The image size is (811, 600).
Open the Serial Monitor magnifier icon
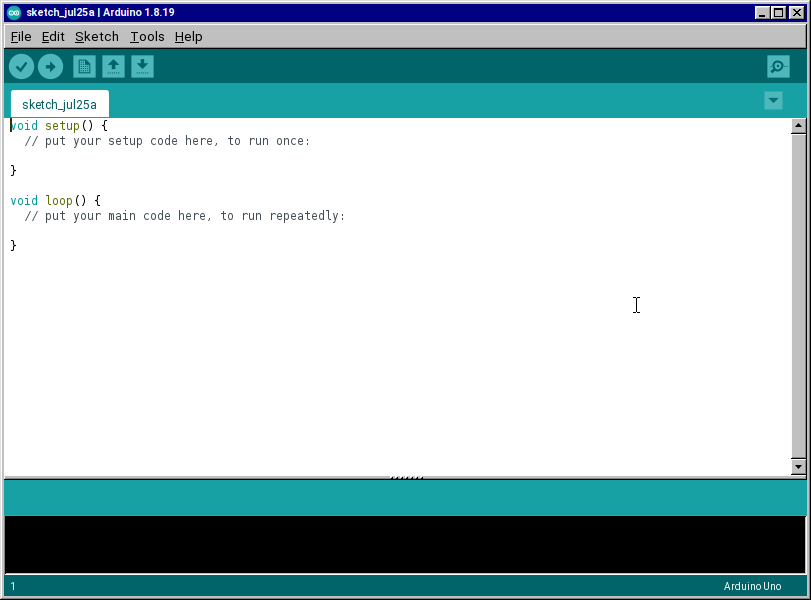778,67
